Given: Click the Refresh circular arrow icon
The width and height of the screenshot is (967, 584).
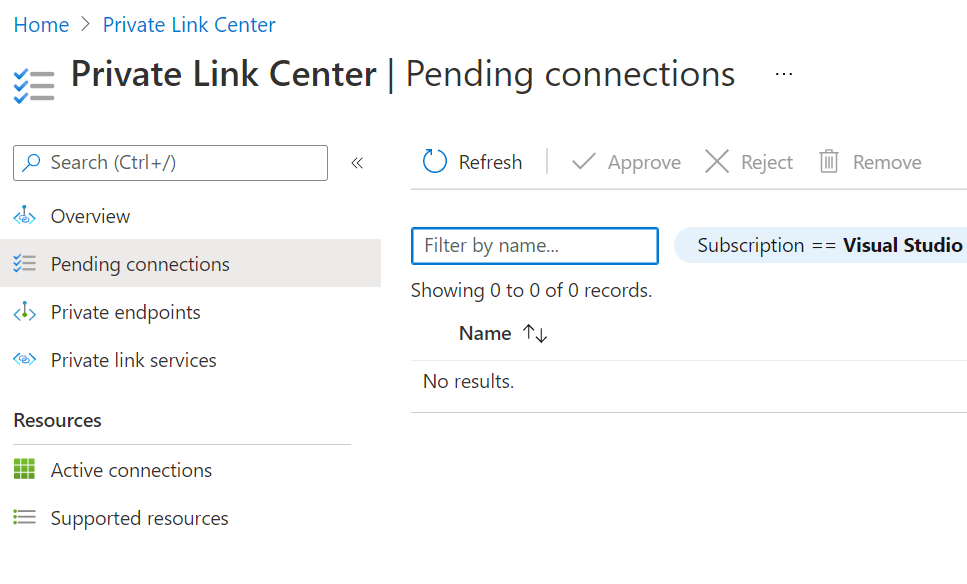Looking at the screenshot, I should (x=435, y=162).
